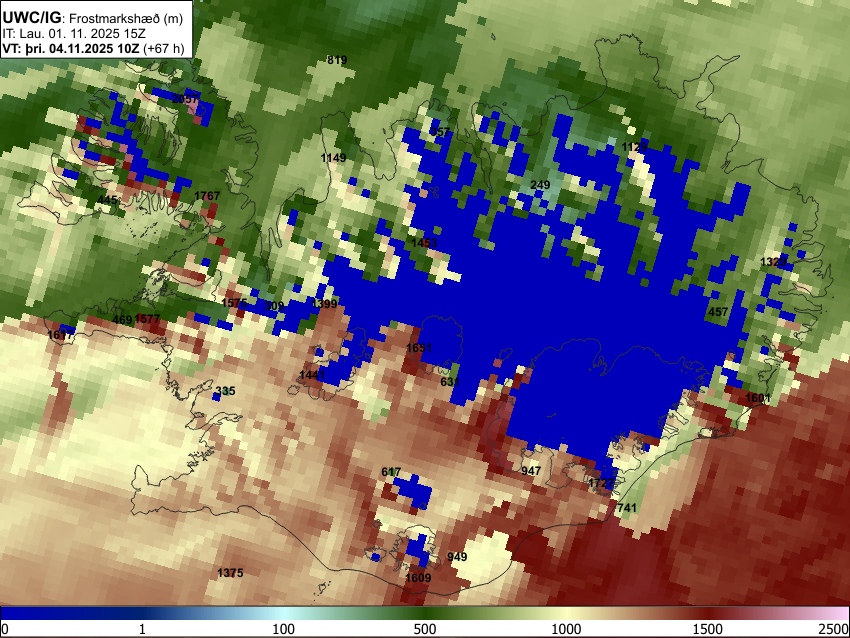Click the map value label 1399

325,304
